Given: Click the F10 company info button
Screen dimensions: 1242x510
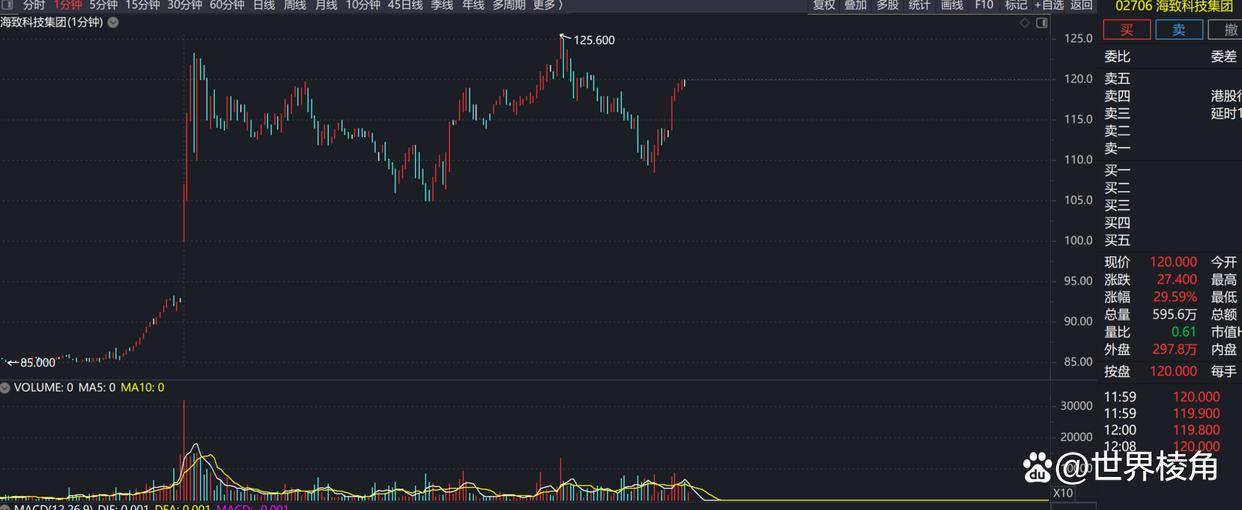Looking at the screenshot, I should (x=984, y=5).
